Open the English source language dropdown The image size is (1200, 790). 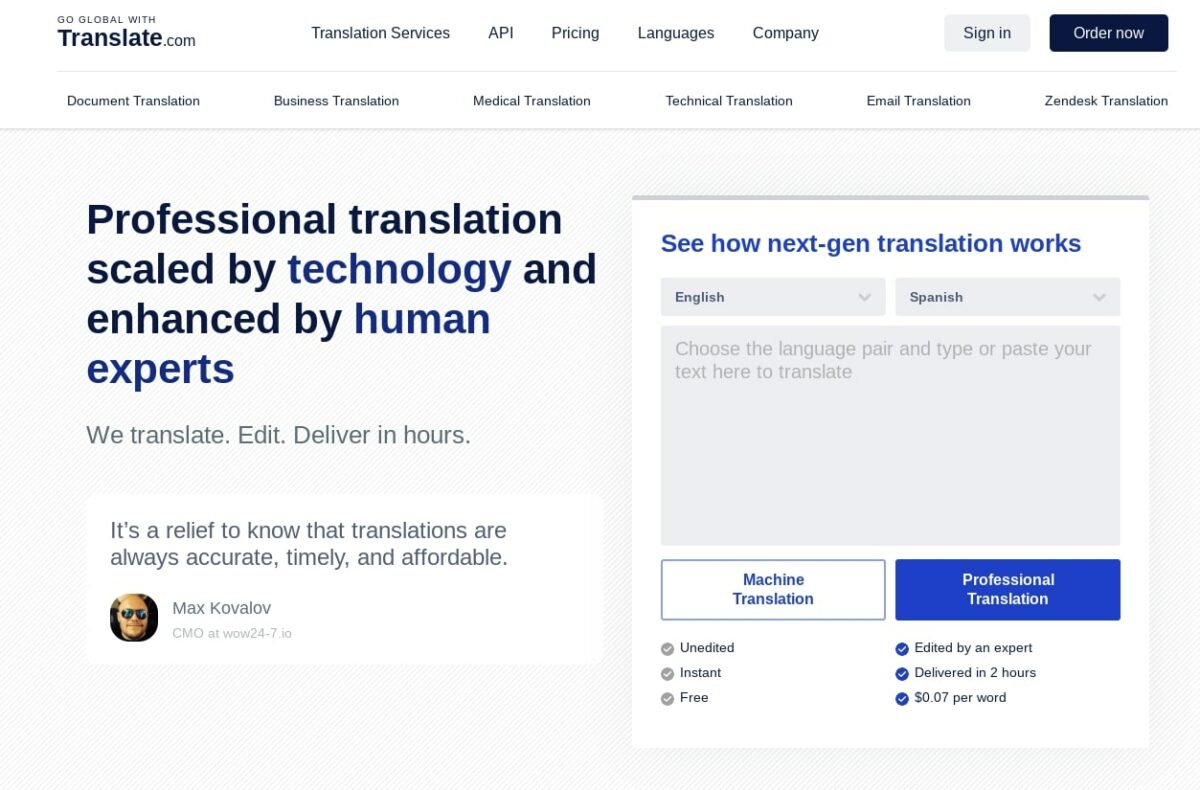[772, 297]
